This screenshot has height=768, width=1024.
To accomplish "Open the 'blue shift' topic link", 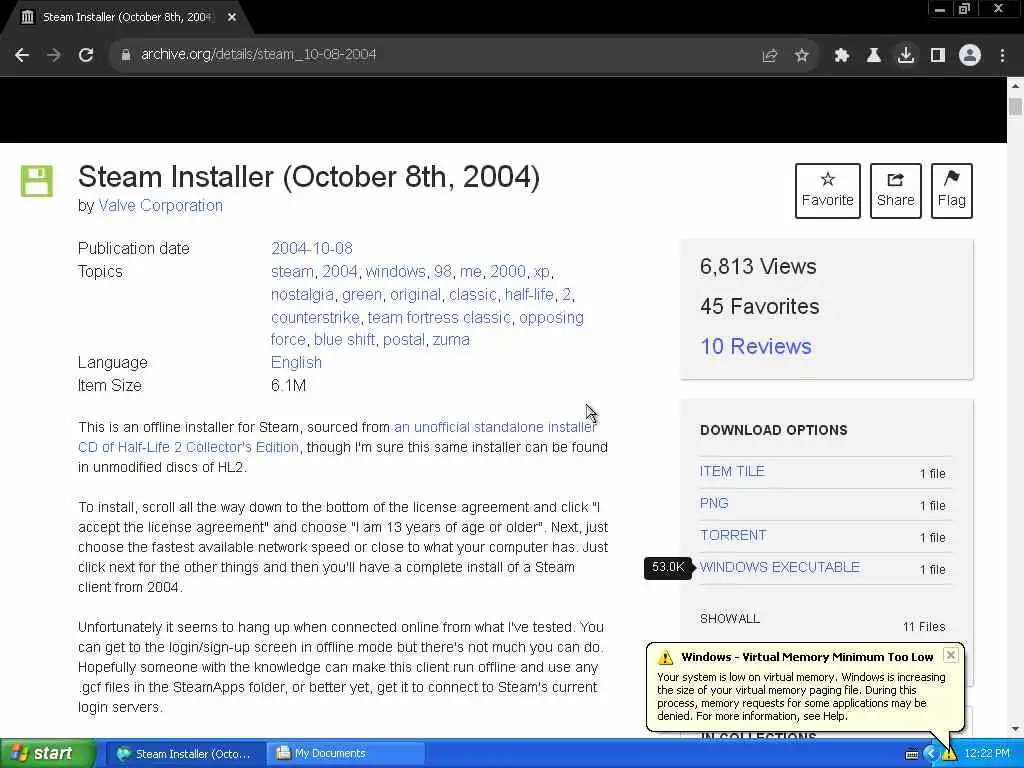I will [x=344, y=340].
